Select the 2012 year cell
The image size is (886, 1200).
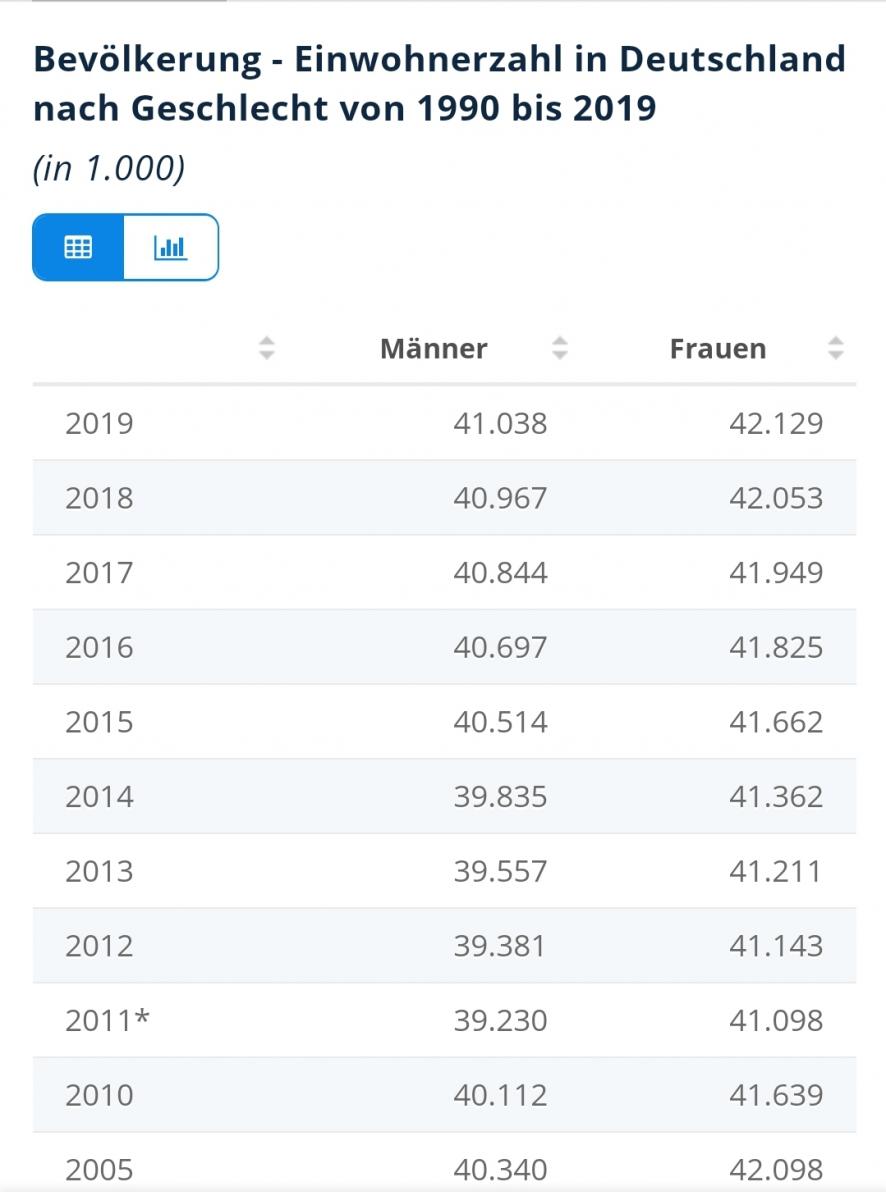99,946
